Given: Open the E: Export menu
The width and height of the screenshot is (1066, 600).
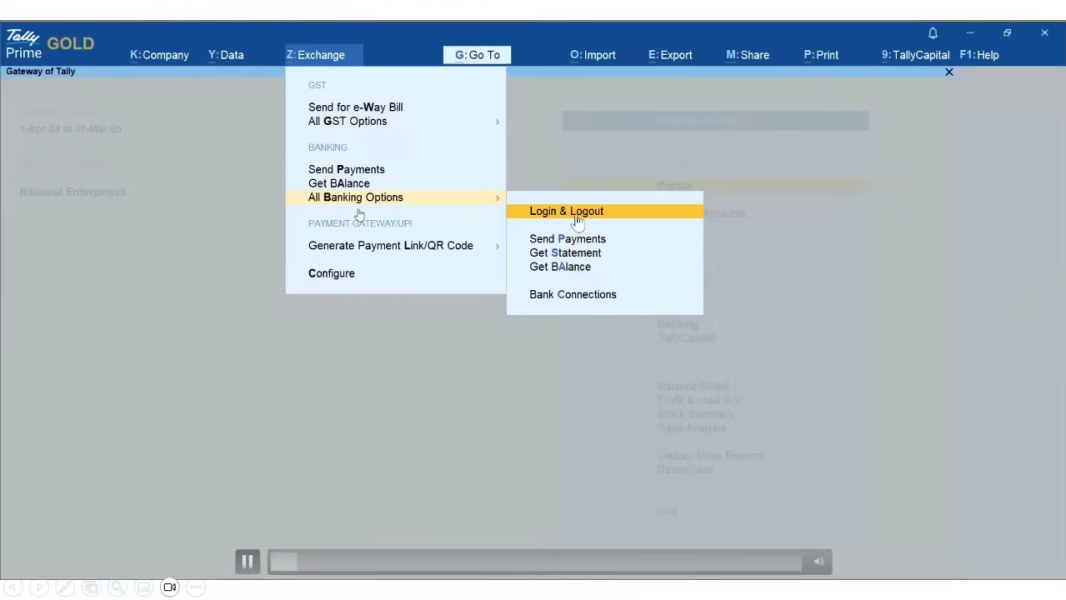Looking at the screenshot, I should point(670,55).
